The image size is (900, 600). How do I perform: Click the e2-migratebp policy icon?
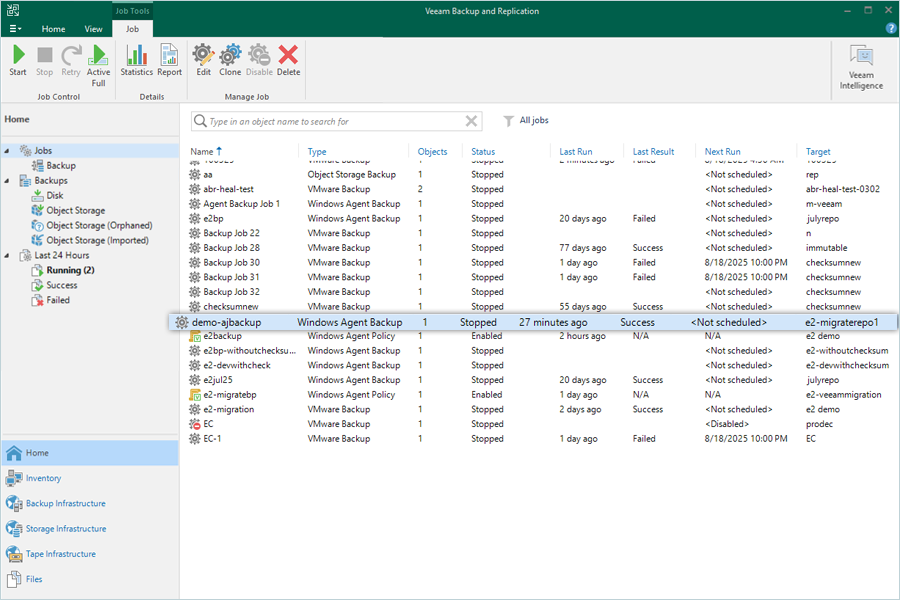(x=195, y=395)
